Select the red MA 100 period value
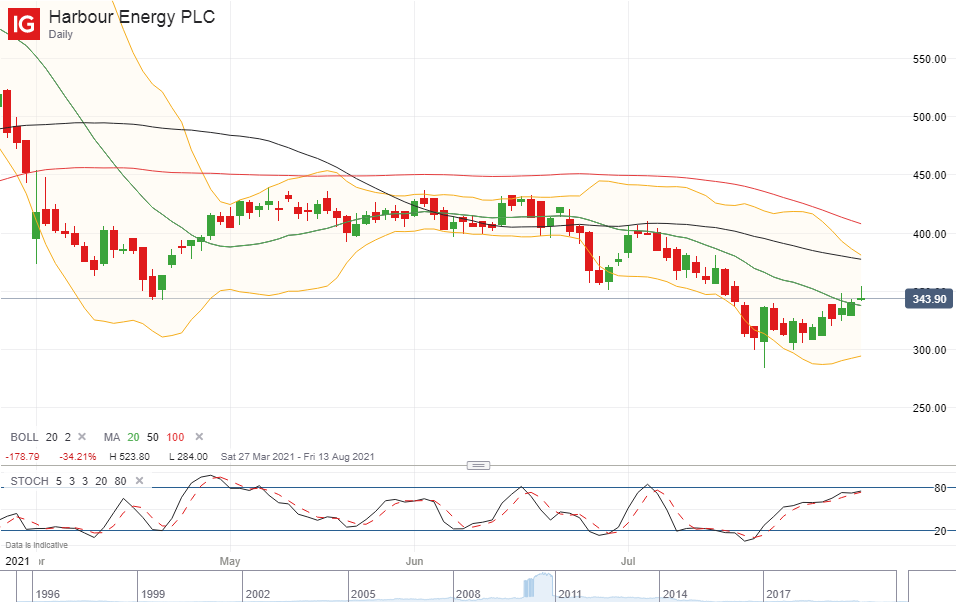This screenshot has width=956, height=602. click(175, 437)
